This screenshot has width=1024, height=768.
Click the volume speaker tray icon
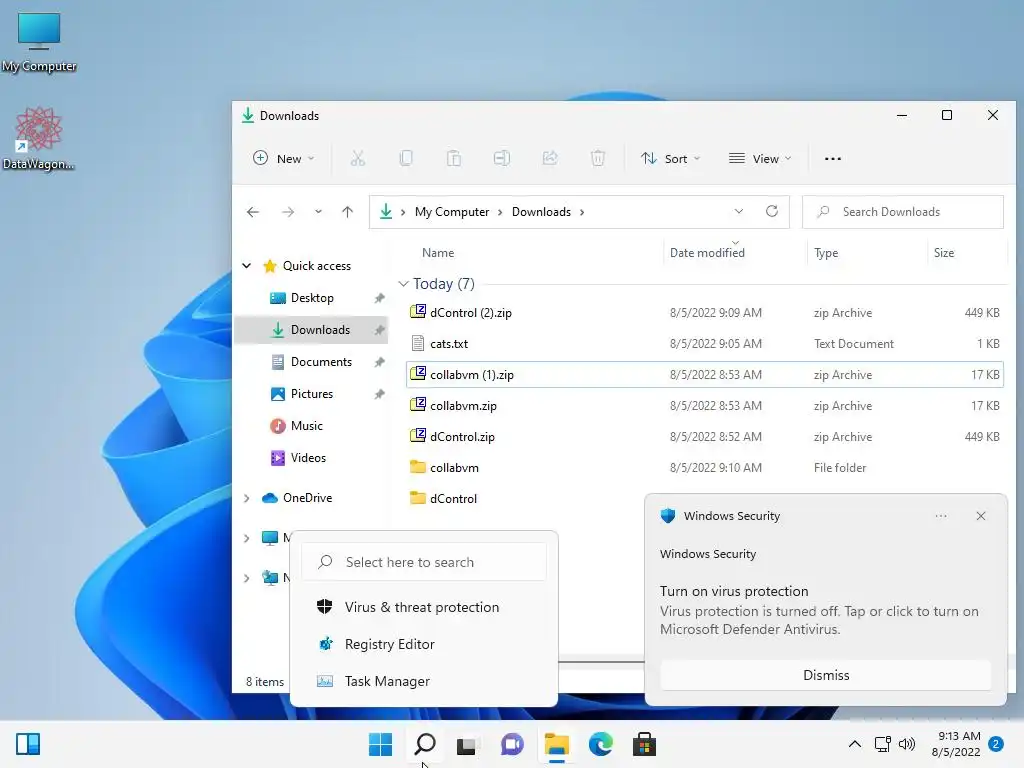pos(906,744)
